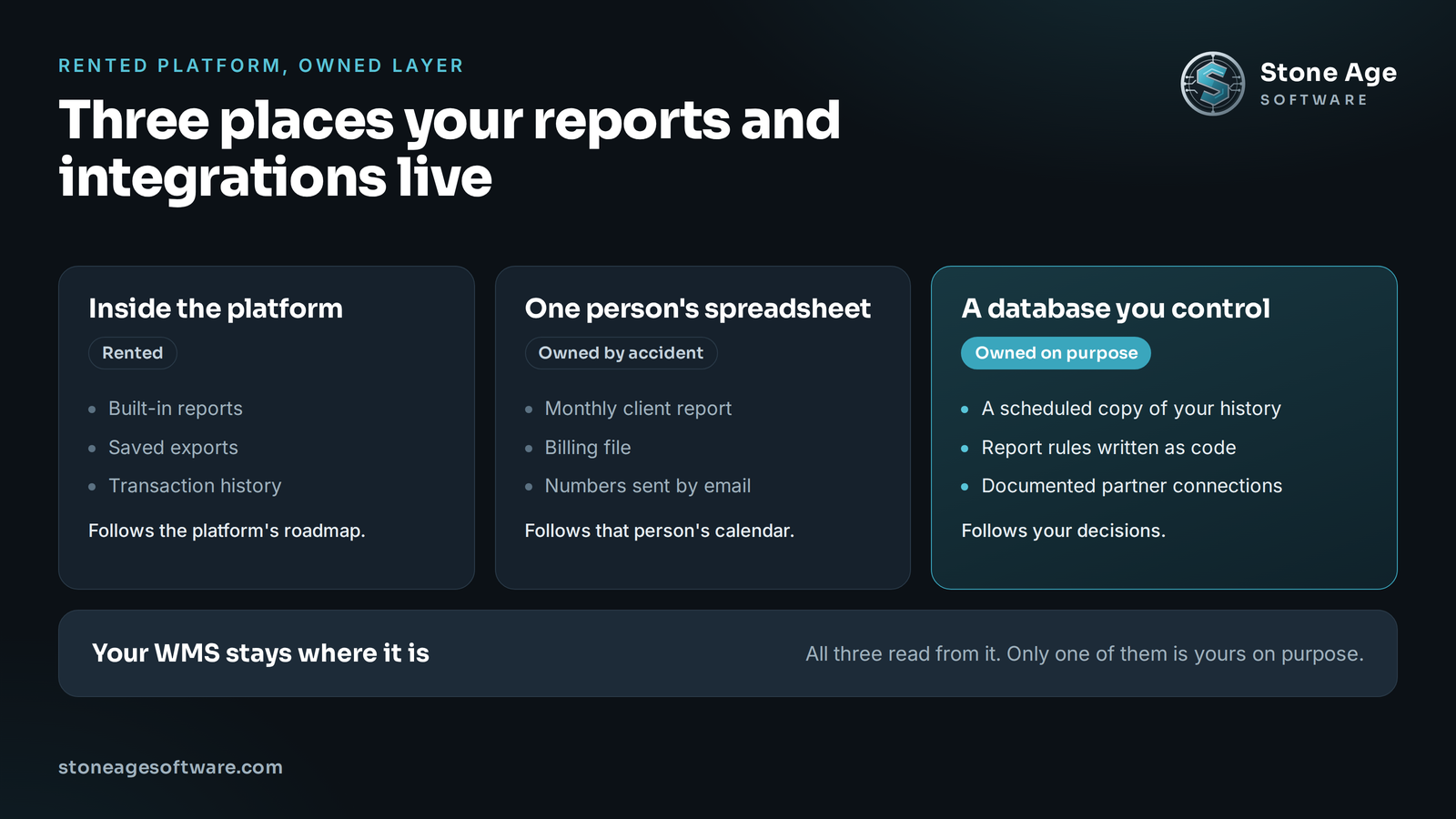The width and height of the screenshot is (1456, 819).
Task: Click the "Transaction history" bullet
Action: (195, 486)
